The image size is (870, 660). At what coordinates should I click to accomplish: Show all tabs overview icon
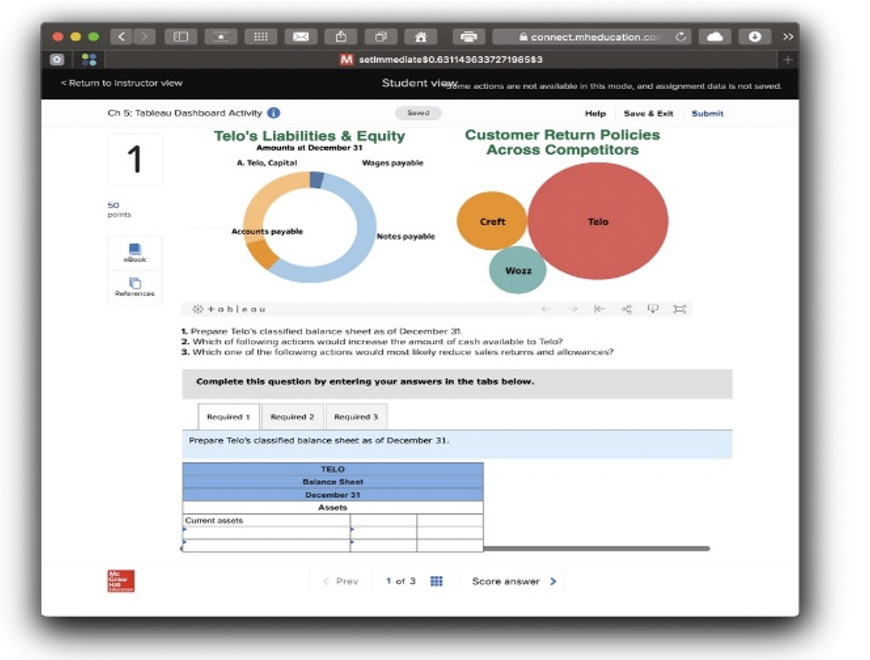click(x=381, y=37)
